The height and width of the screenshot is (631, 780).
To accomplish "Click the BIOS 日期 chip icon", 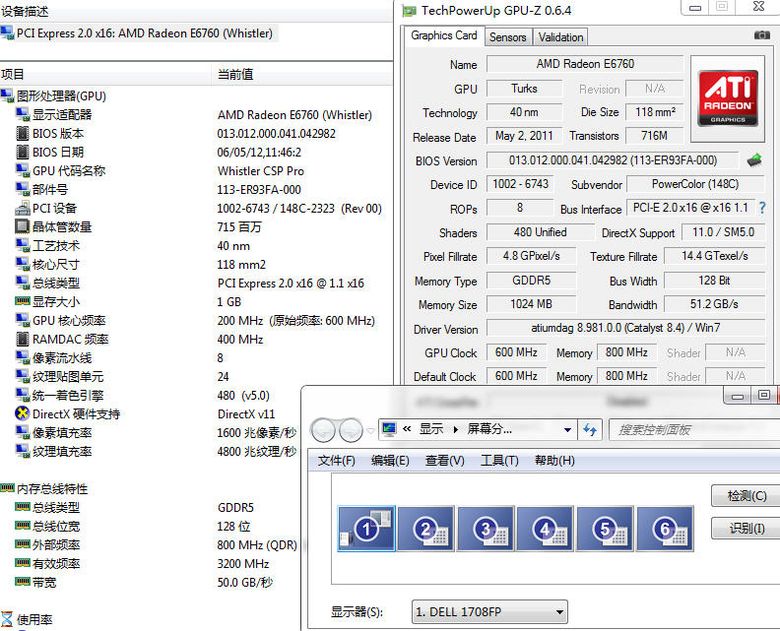I will 22,152.
